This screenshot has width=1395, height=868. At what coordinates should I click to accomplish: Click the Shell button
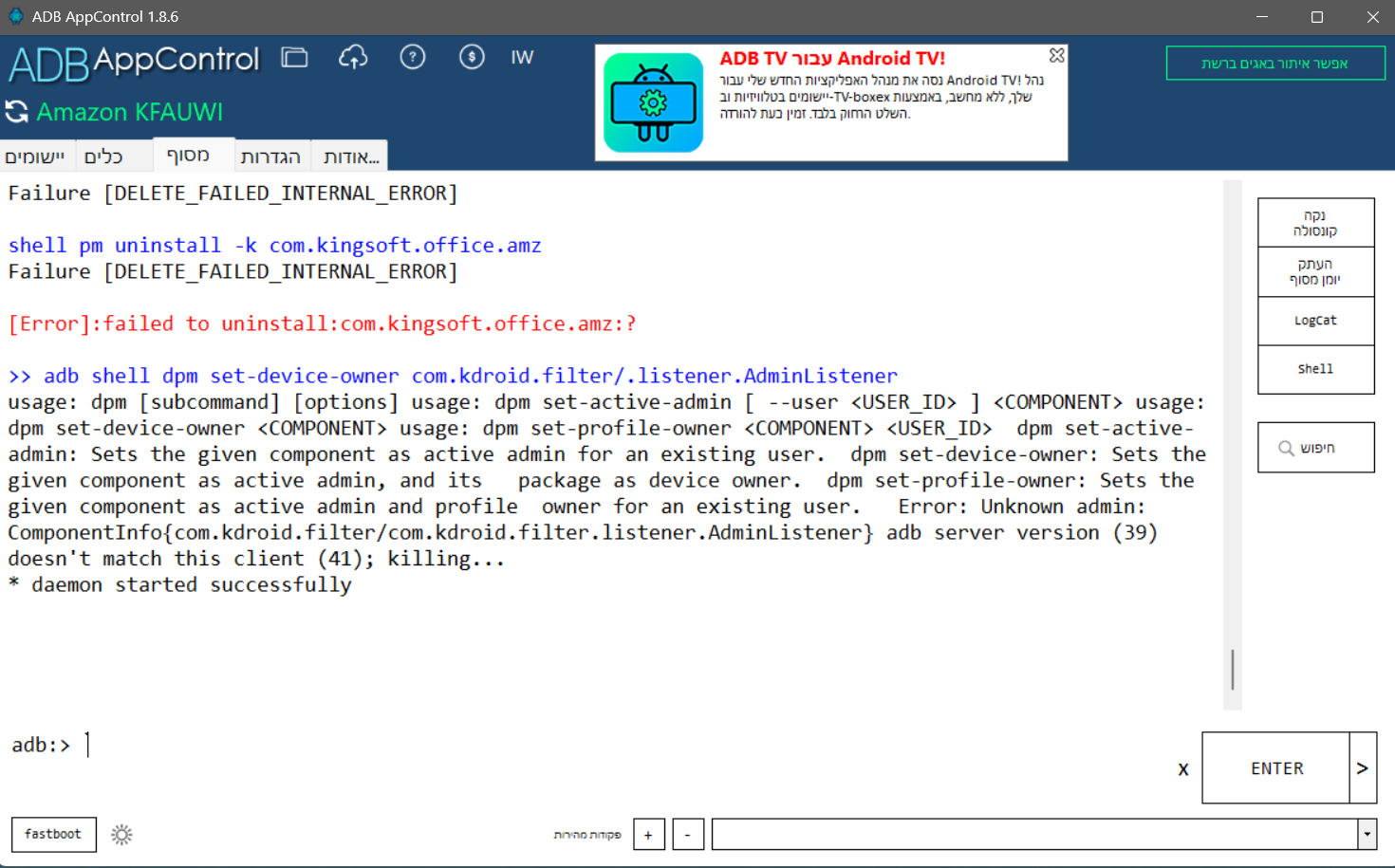coord(1315,369)
